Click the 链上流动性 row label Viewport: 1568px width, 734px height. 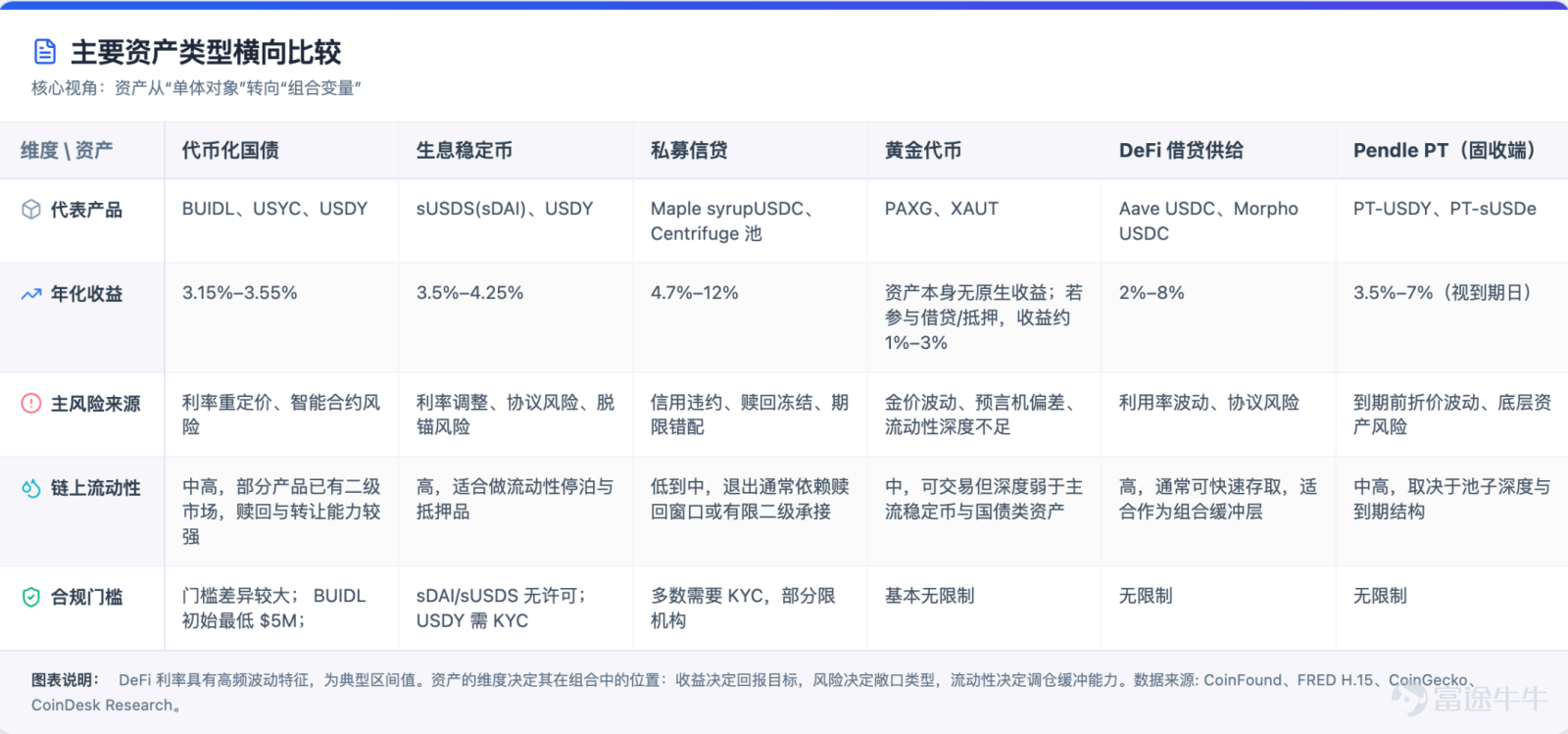(x=95, y=487)
